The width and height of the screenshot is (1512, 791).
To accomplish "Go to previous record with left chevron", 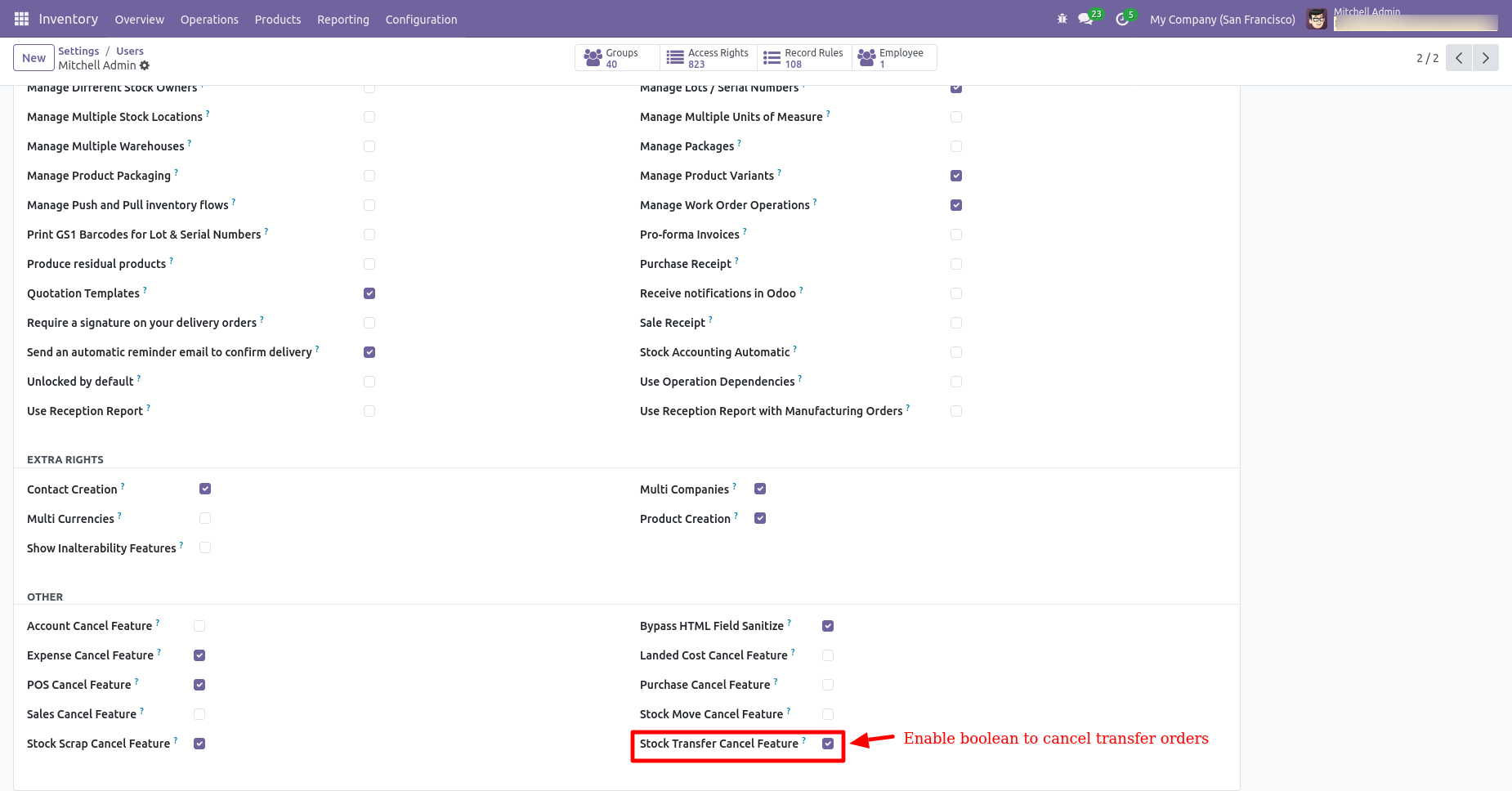I will [1459, 58].
